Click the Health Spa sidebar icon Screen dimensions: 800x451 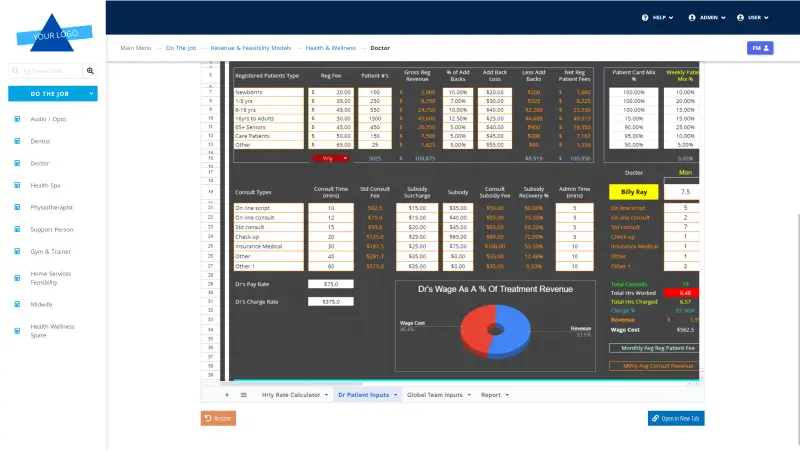coord(17,185)
